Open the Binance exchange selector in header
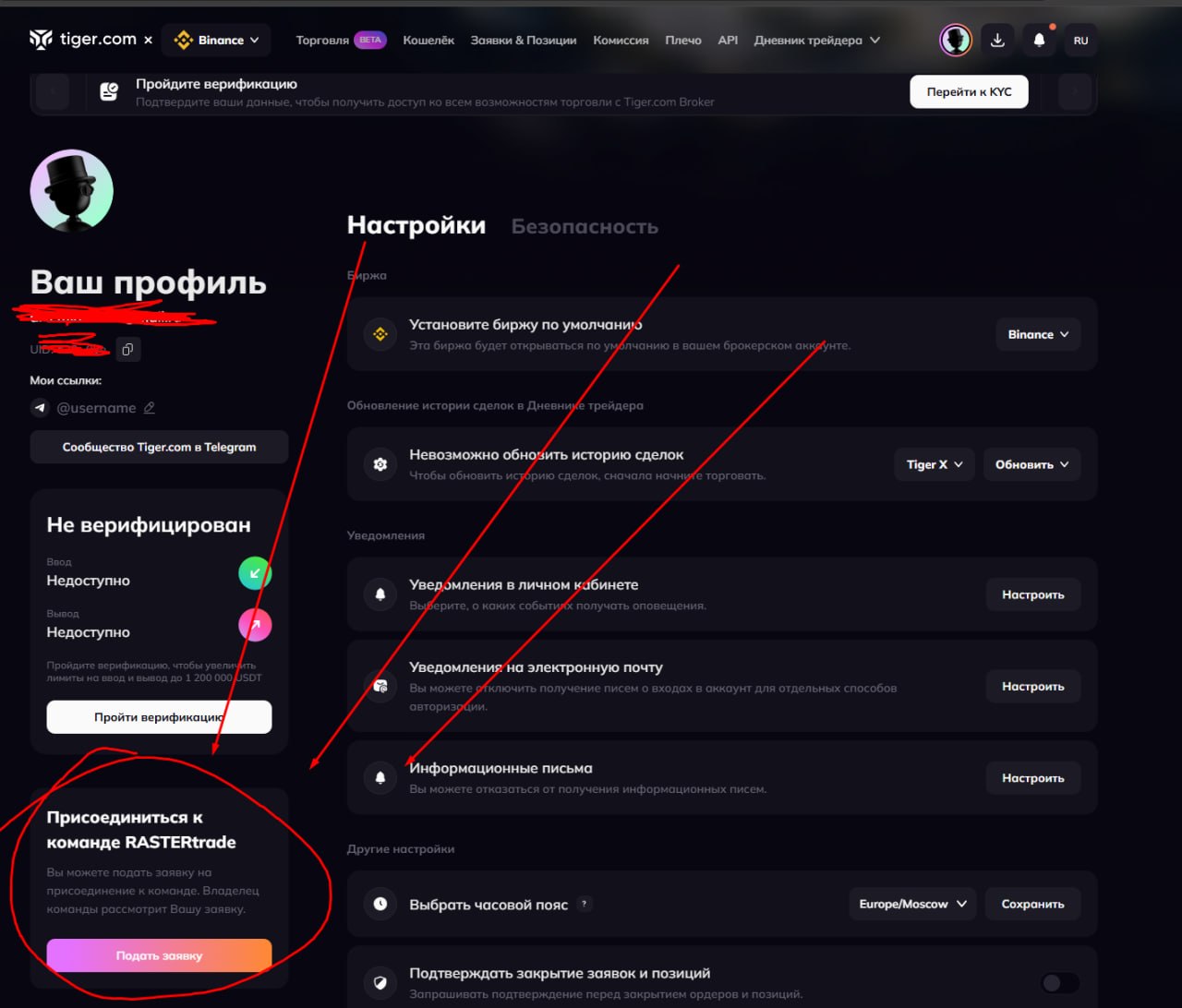 pos(216,41)
